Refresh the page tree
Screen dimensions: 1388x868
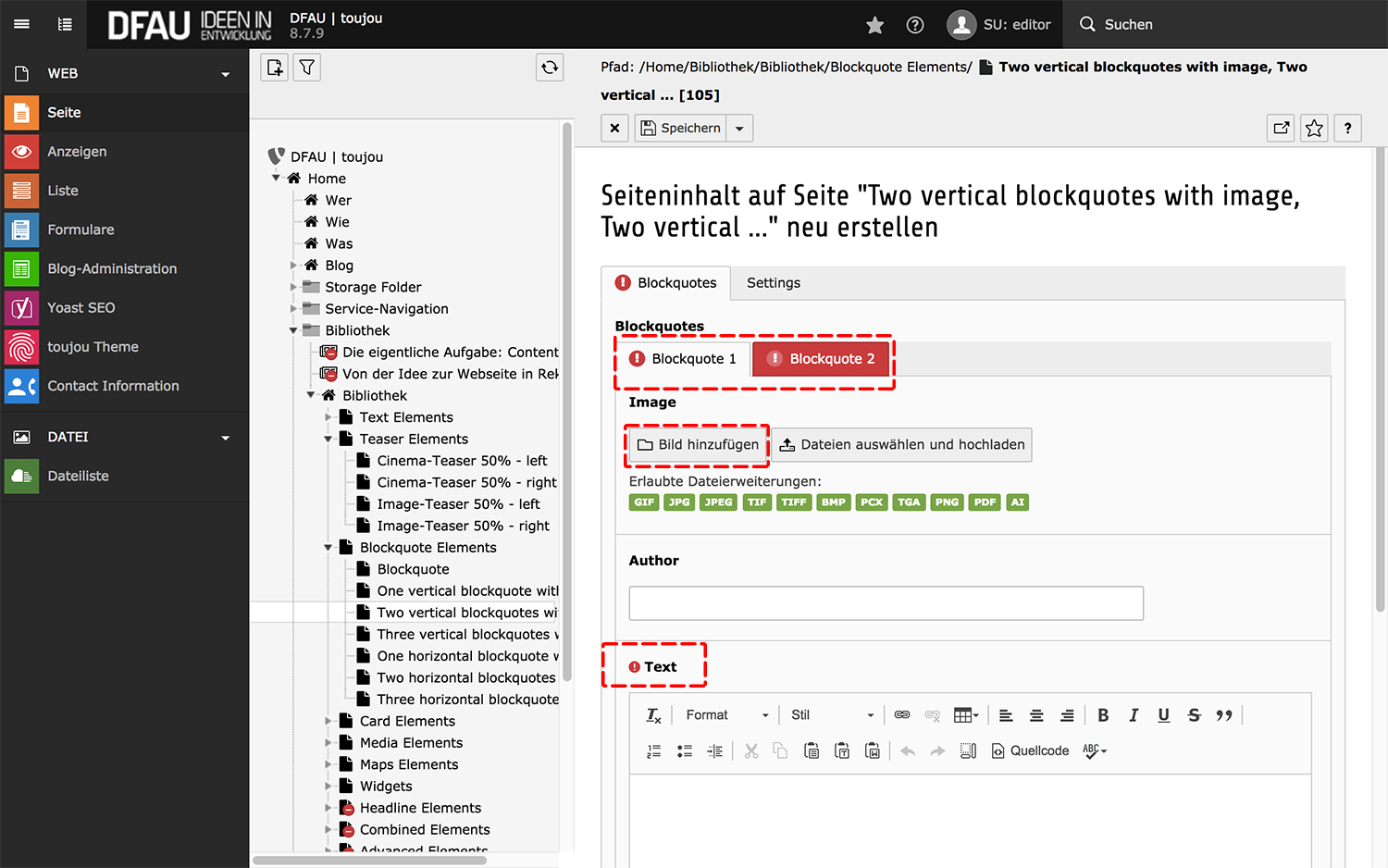coord(550,68)
